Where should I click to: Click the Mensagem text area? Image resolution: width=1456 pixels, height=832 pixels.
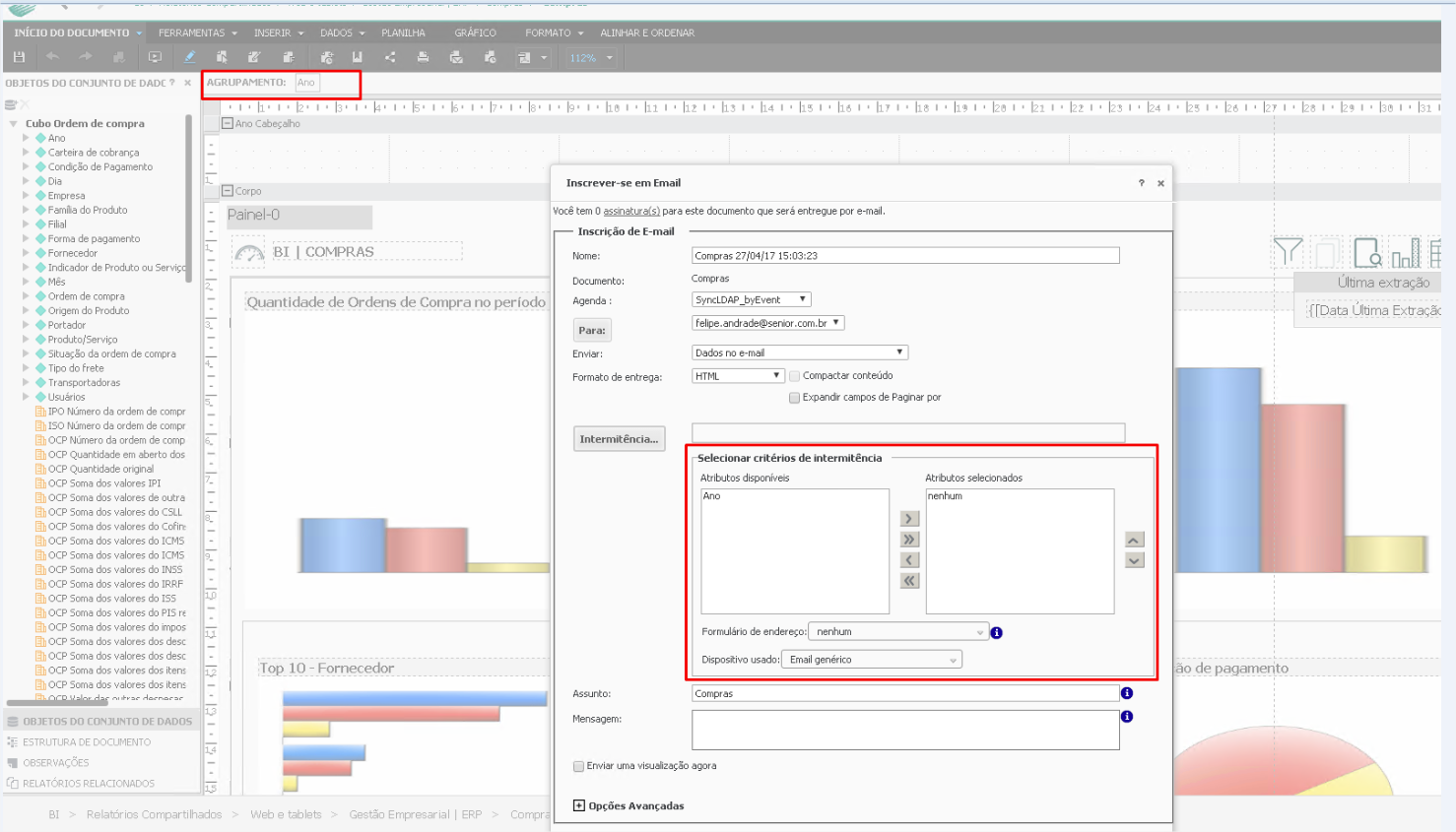click(x=904, y=730)
